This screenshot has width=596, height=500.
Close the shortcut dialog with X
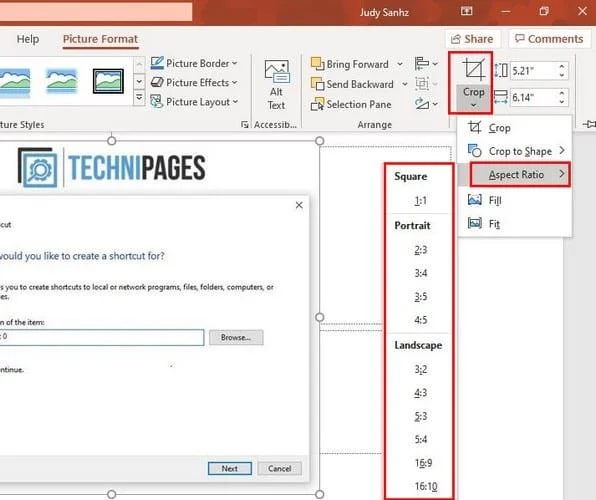[x=299, y=205]
